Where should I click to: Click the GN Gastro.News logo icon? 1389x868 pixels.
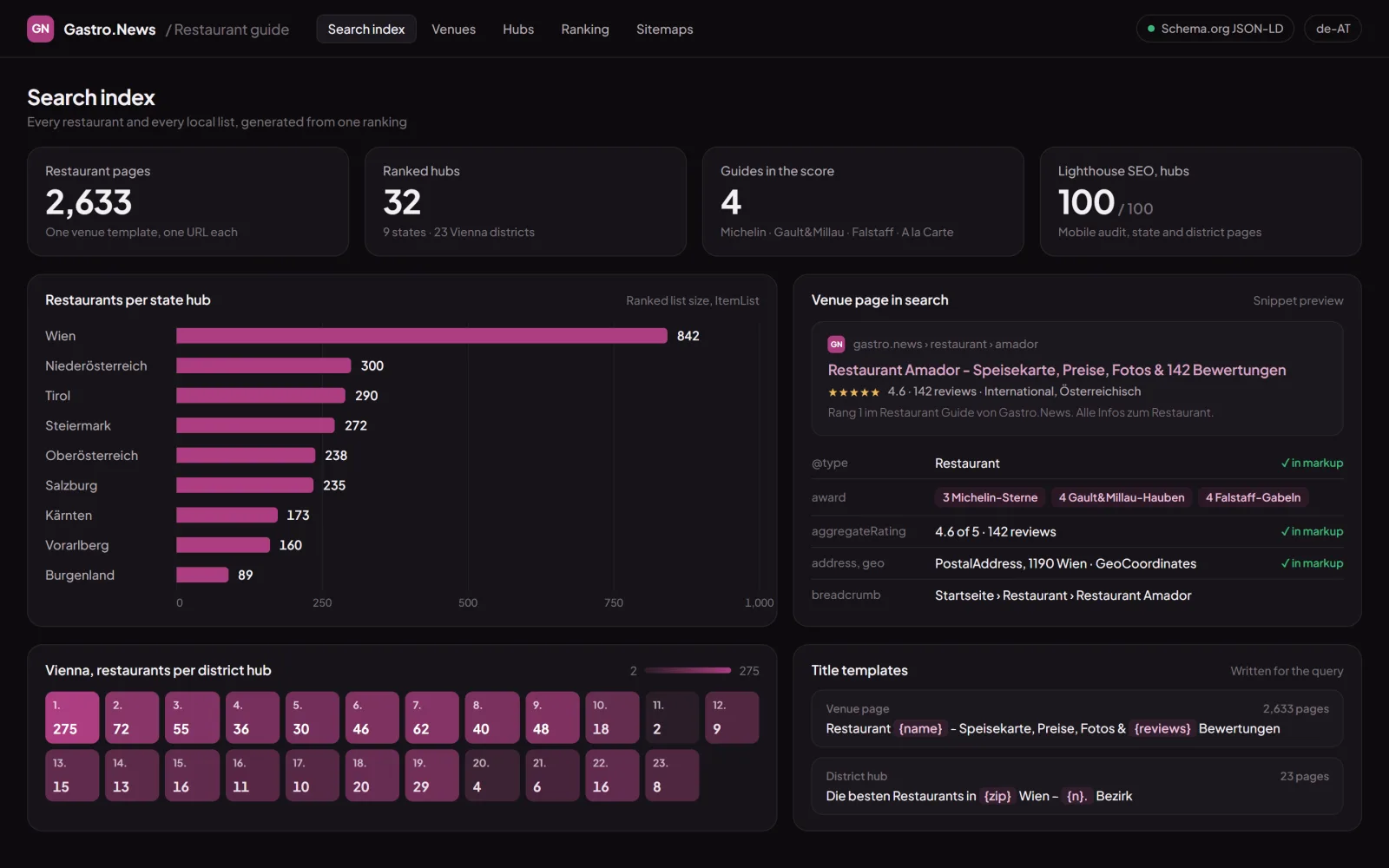point(41,29)
